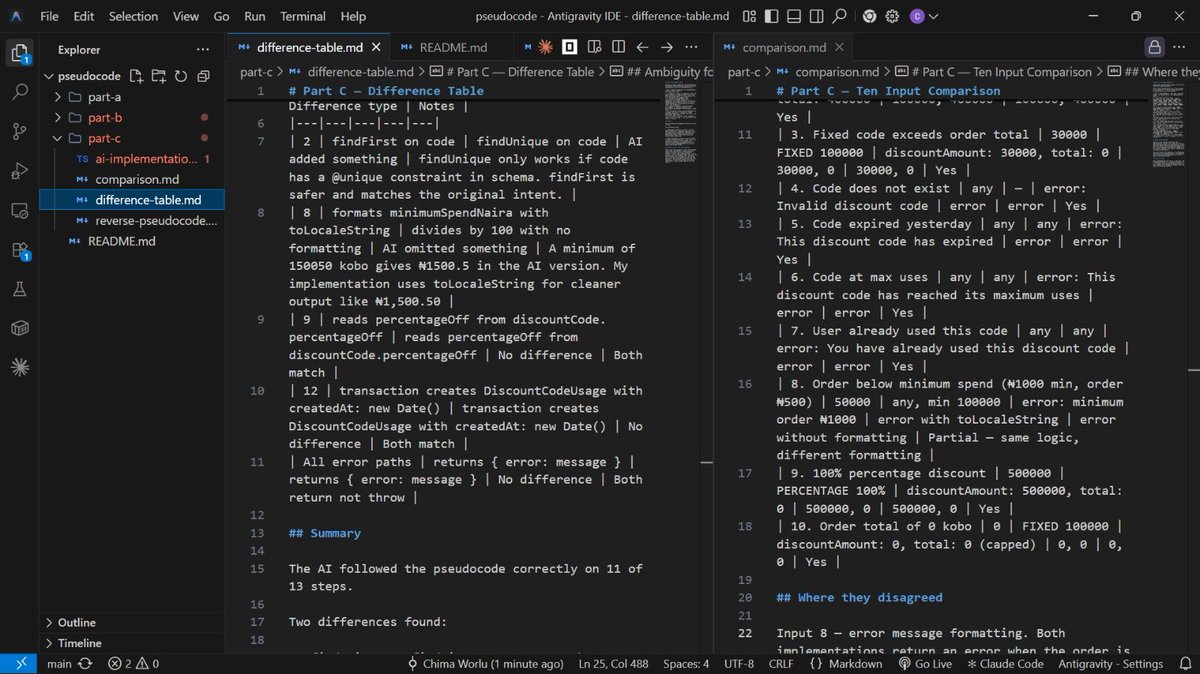Refresh the Explorer file tree
Screen dimensions: 1200x674
(x=181, y=76)
